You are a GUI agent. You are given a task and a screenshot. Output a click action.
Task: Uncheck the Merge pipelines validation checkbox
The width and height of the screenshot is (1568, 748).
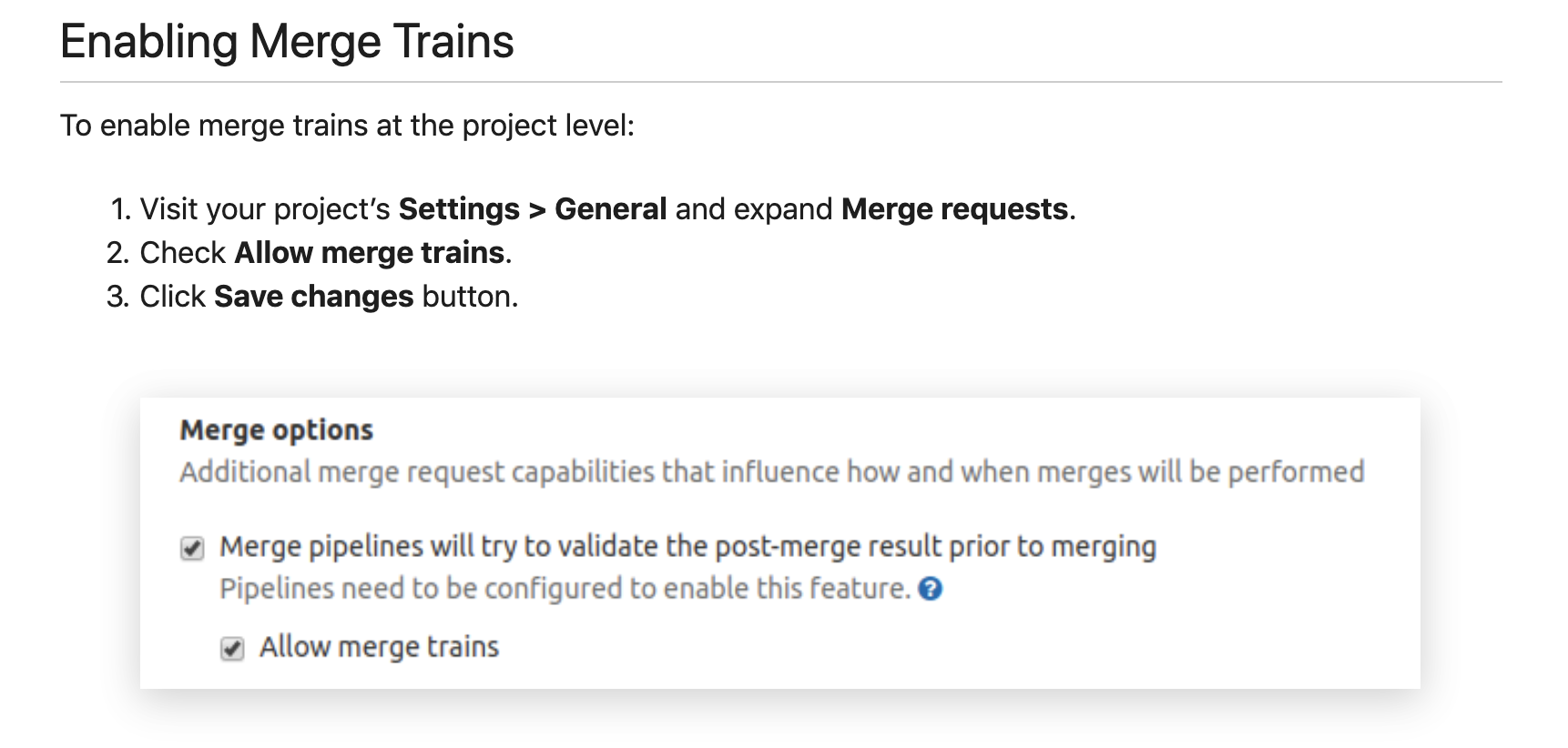(x=193, y=546)
